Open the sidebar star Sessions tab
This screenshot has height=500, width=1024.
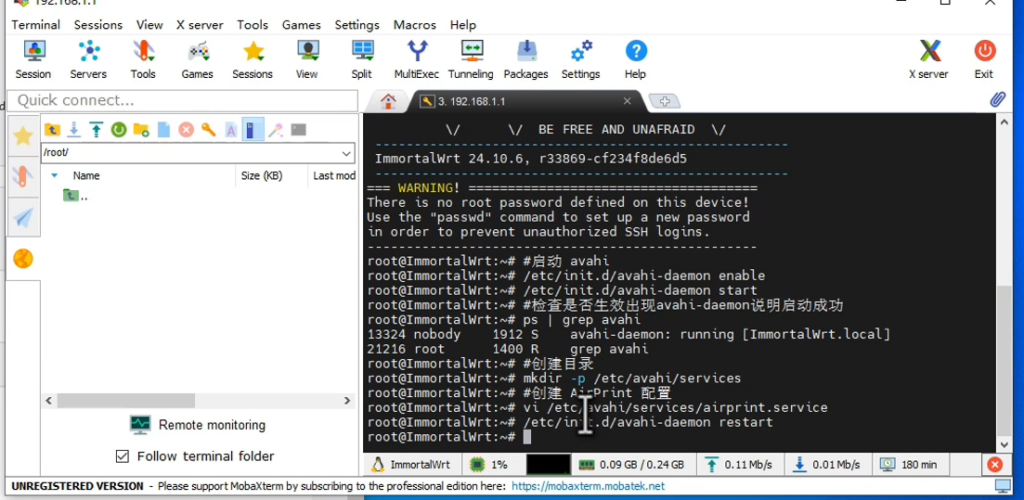23,136
